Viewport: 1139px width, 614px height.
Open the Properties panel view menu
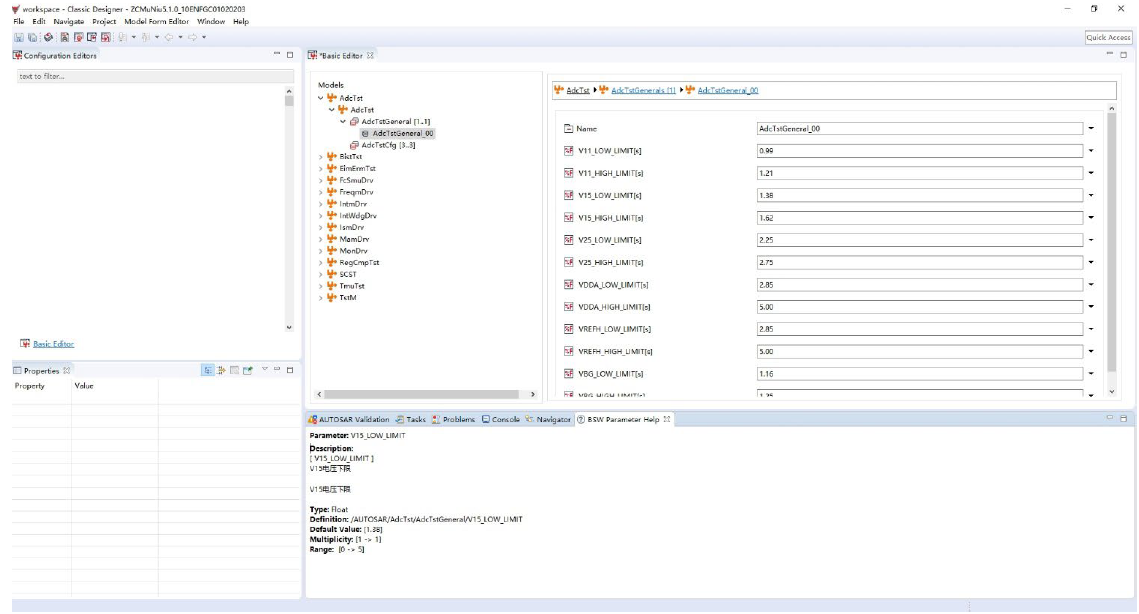coord(264,370)
